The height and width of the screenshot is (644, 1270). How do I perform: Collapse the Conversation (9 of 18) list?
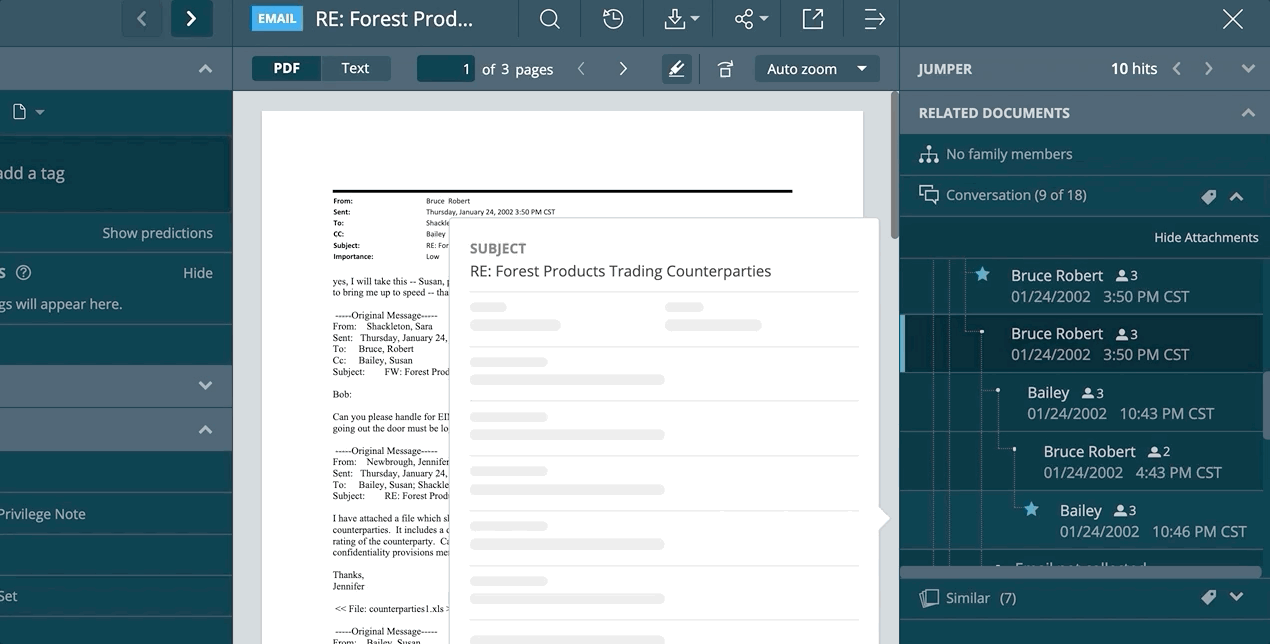pyautogui.click(x=1237, y=197)
